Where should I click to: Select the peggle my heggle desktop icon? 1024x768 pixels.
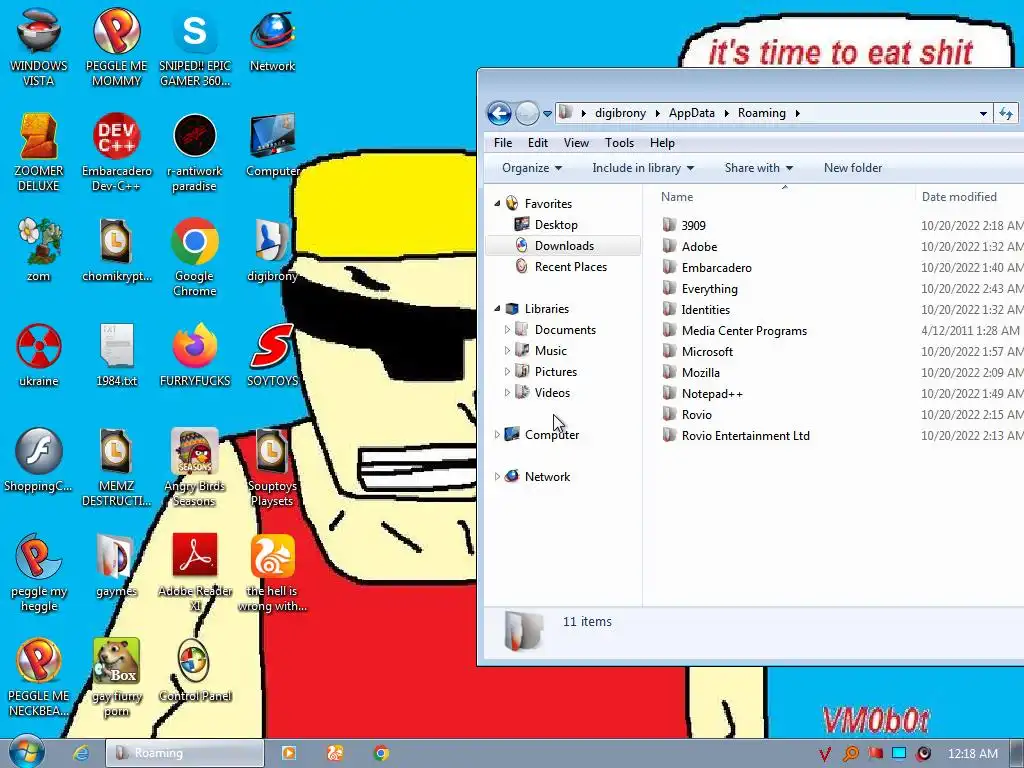(x=39, y=573)
